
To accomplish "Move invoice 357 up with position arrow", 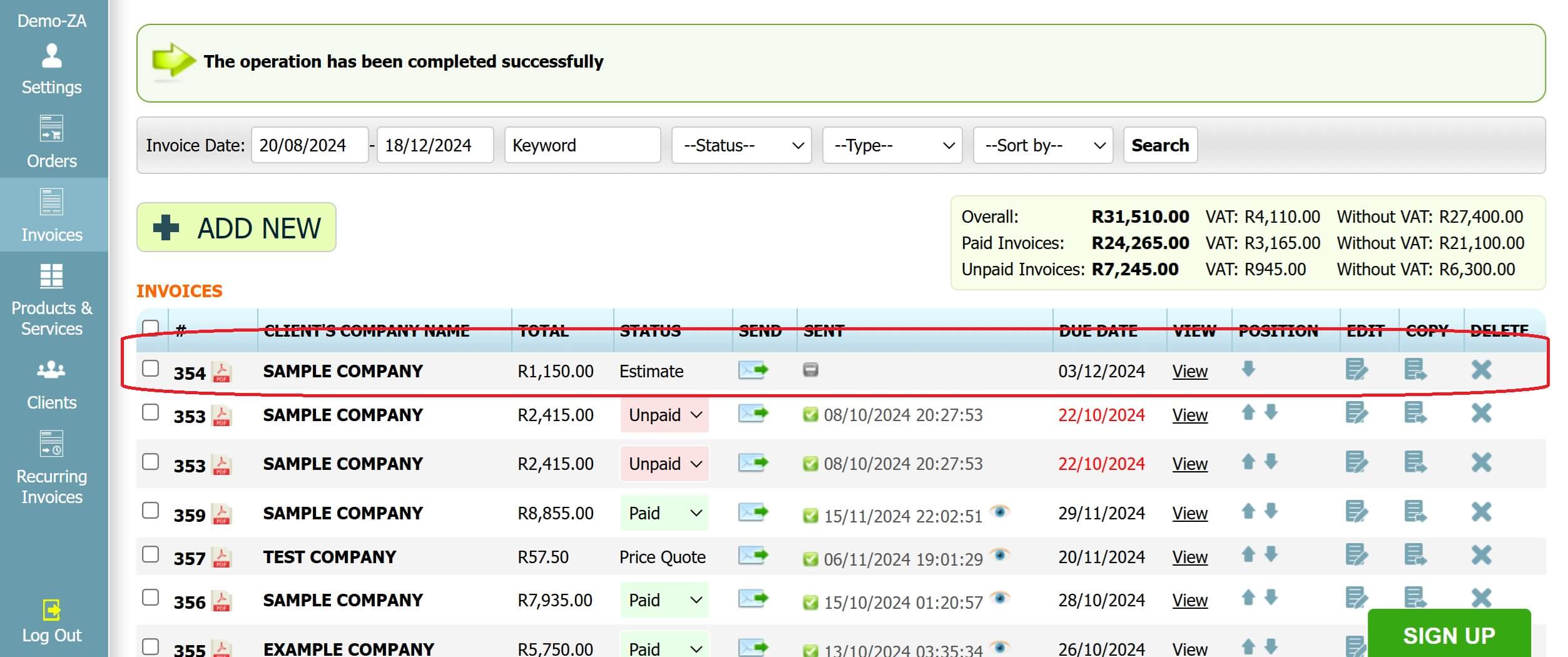I will coord(1248,554).
